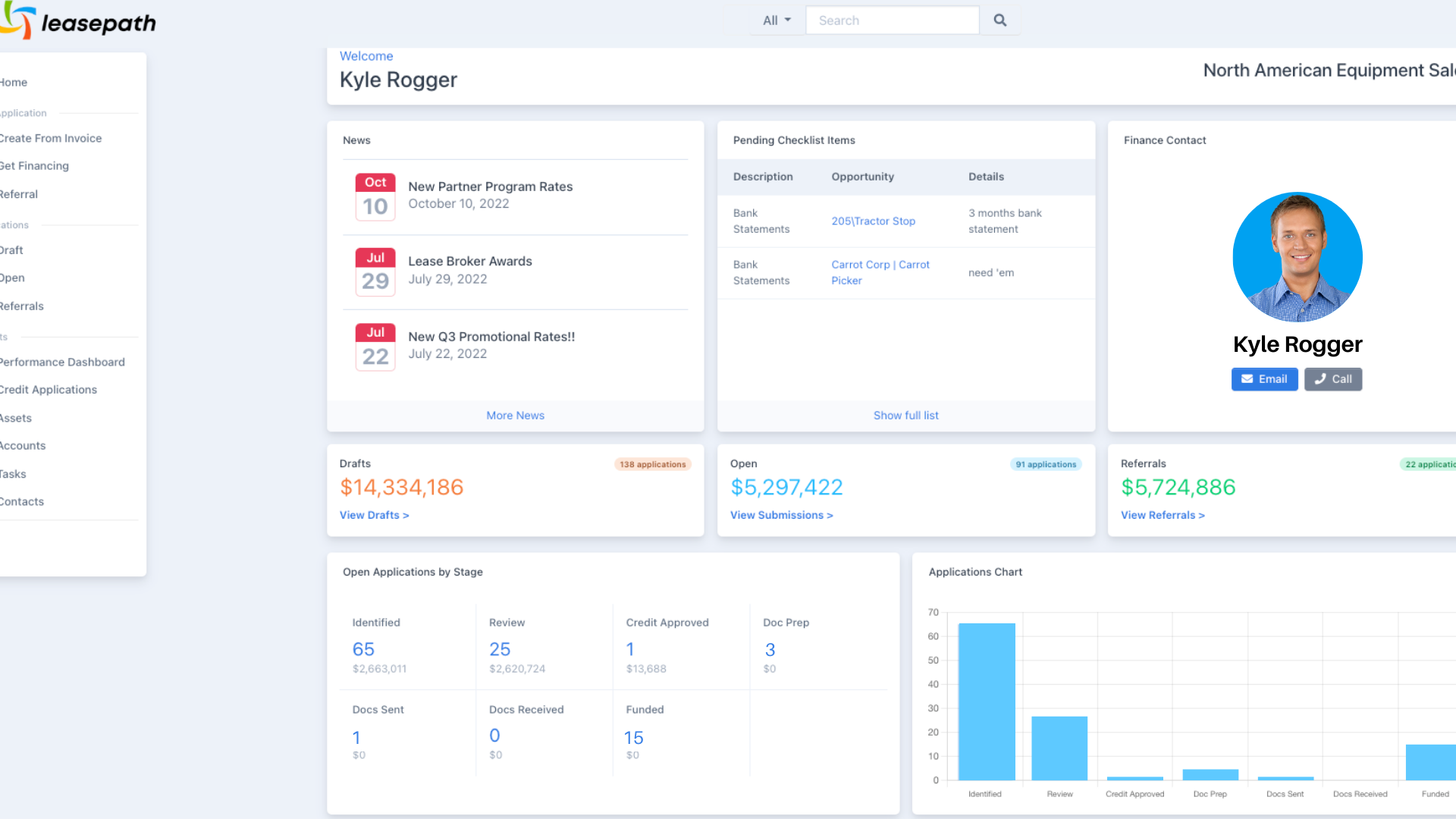Click the Leasepath logo
The width and height of the screenshot is (1456, 819).
point(78,21)
